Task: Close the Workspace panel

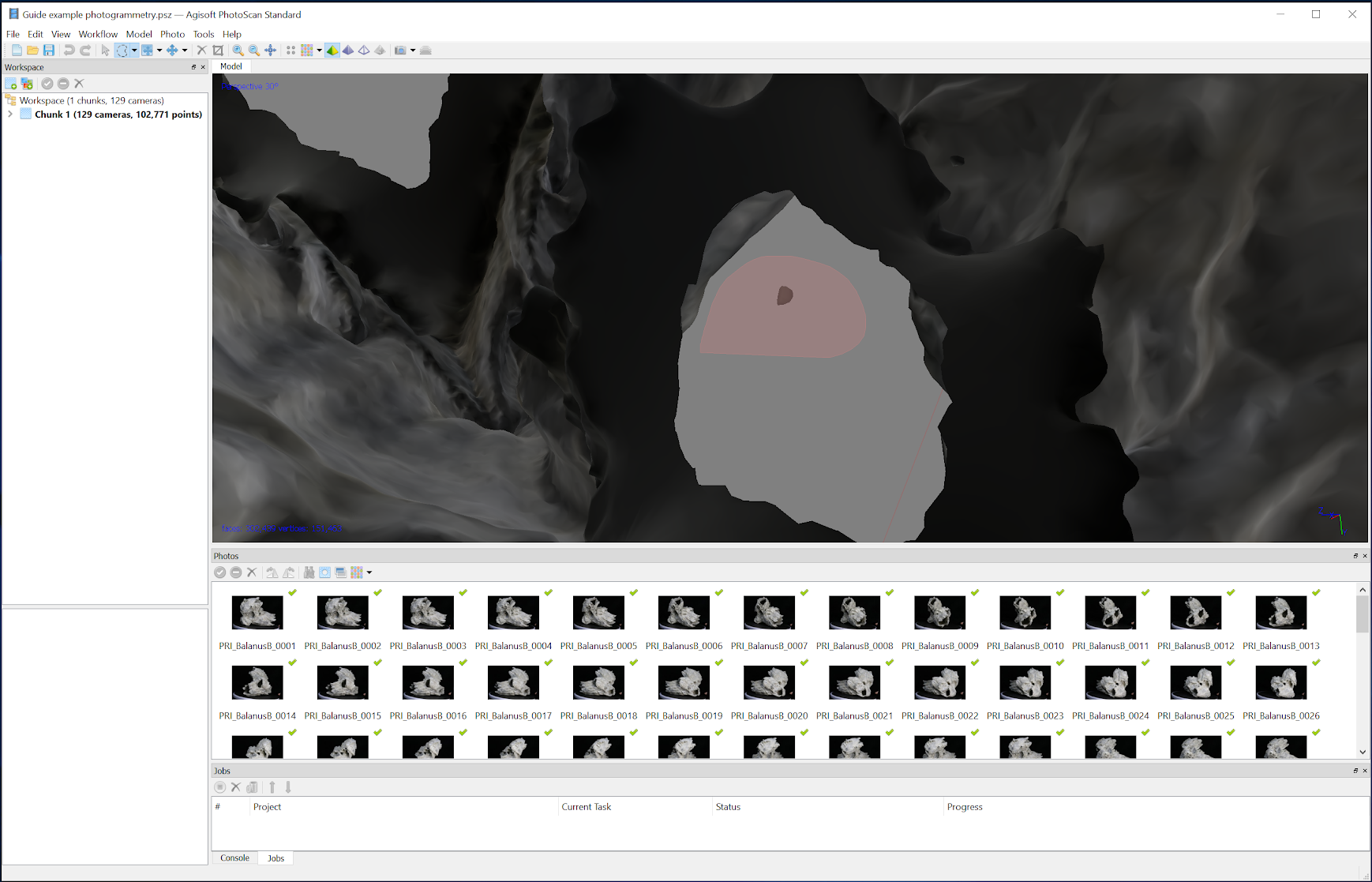Action: 203,67
